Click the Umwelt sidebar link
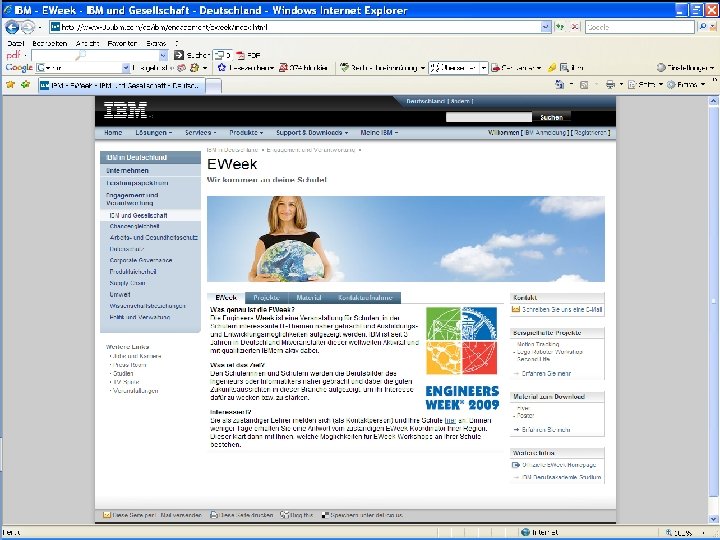 coord(120,294)
